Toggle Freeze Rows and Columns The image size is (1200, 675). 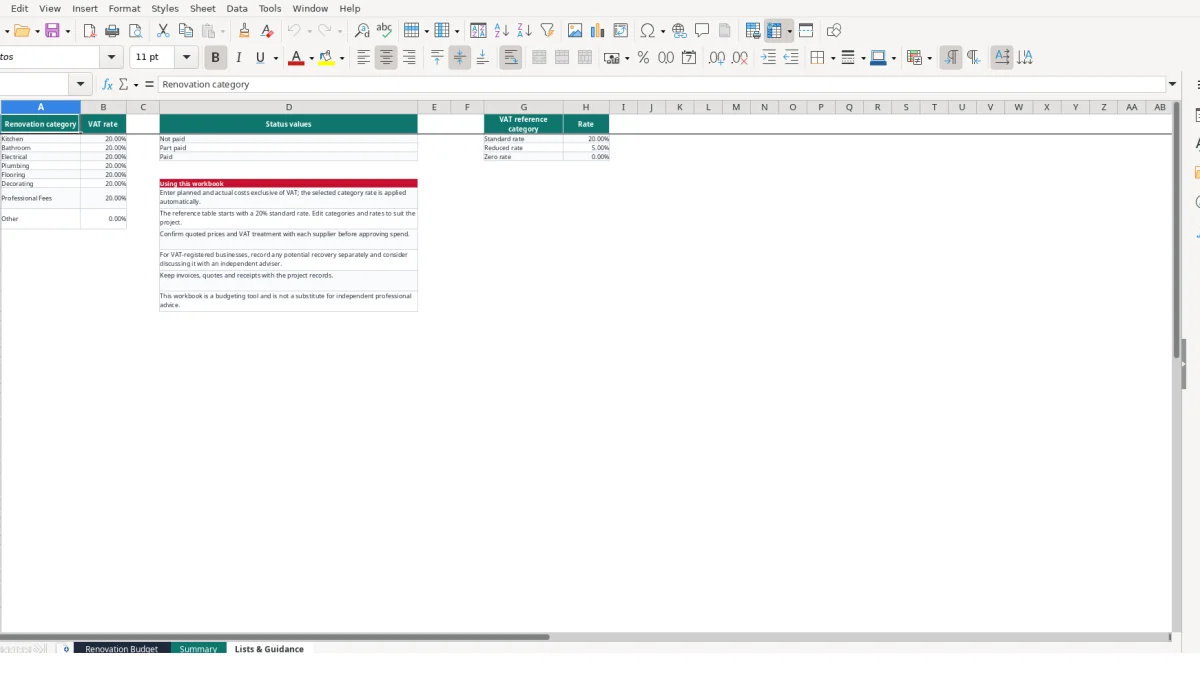coord(774,31)
